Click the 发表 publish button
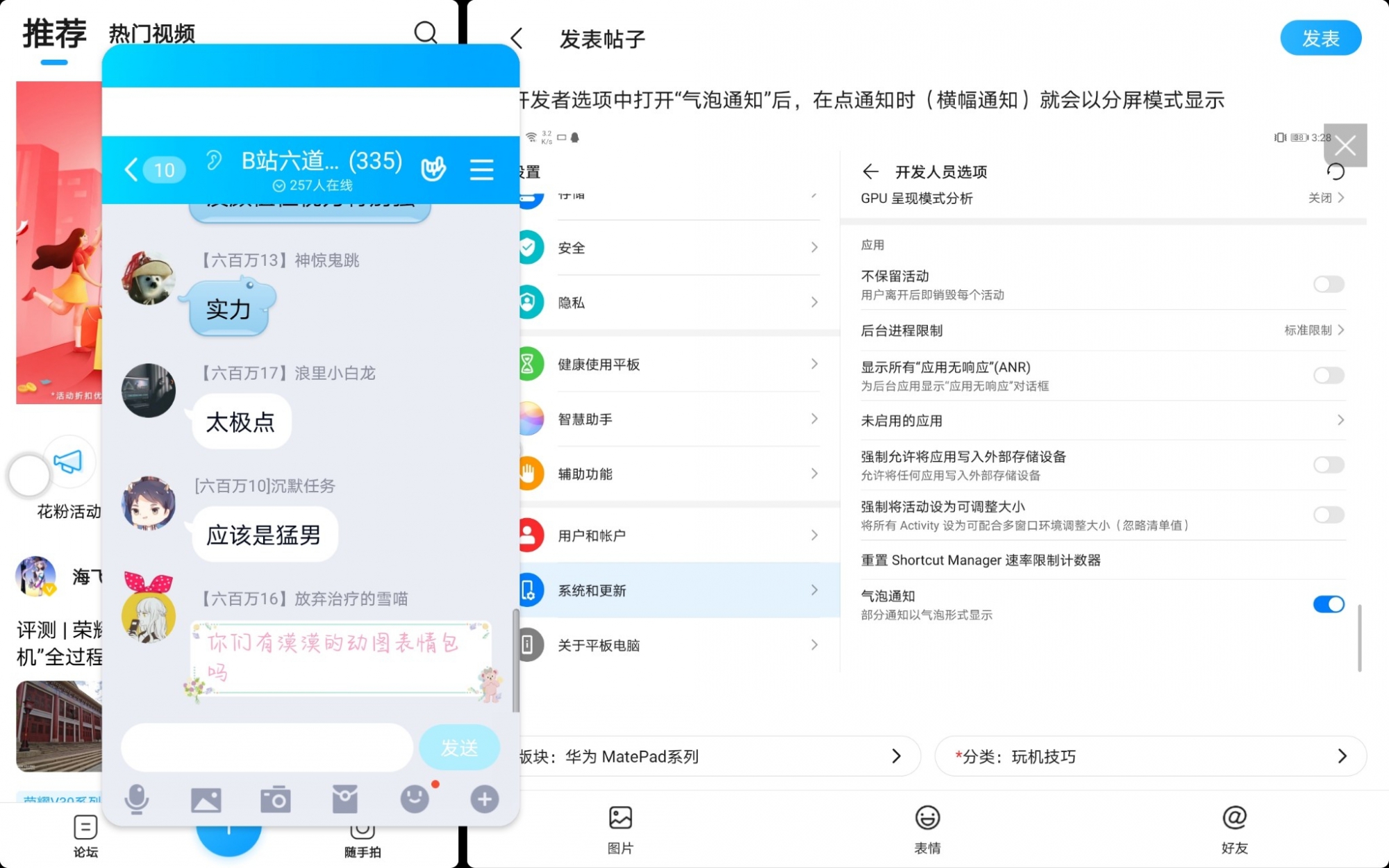1389x868 pixels. (x=1320, y=38)
